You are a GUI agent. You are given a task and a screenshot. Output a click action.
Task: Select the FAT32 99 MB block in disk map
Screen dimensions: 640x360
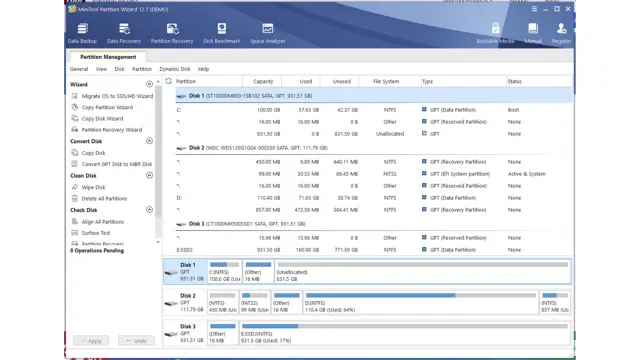(255, 302)
